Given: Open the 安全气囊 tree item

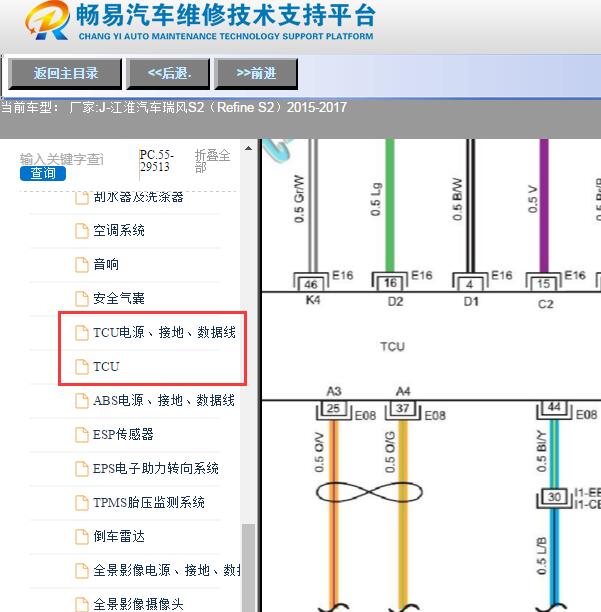Looking at the screenshot, I should 119,298.
